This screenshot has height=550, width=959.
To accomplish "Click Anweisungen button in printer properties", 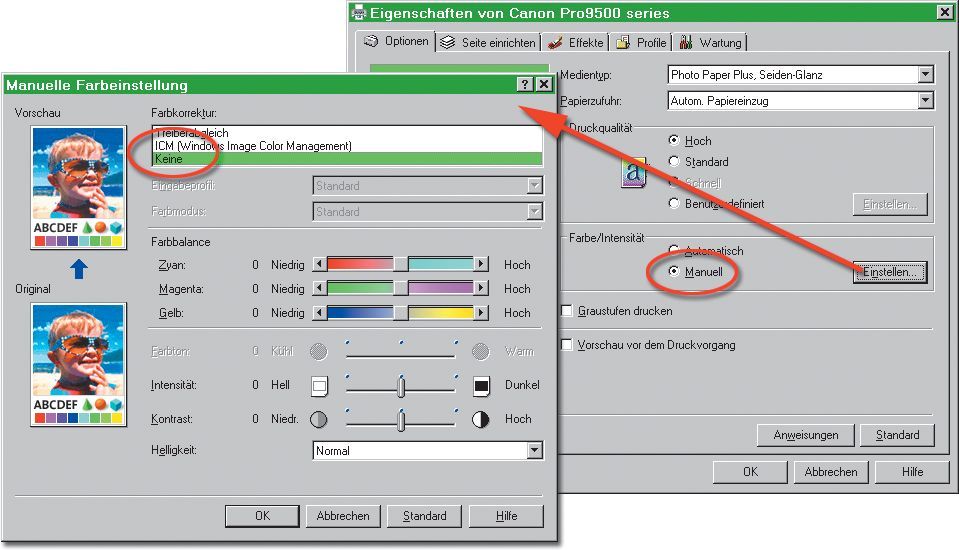I will 805,435.
